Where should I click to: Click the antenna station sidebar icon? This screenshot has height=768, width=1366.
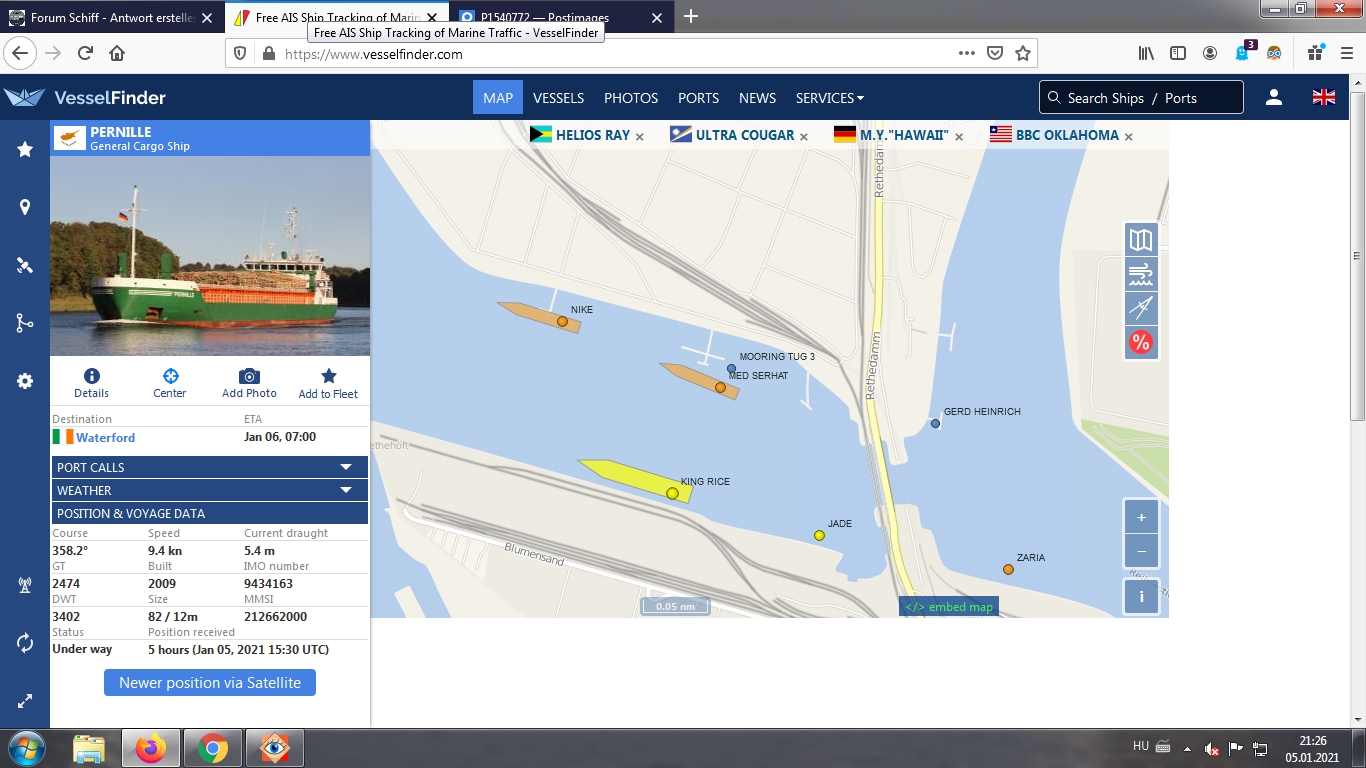coord(25,585)
